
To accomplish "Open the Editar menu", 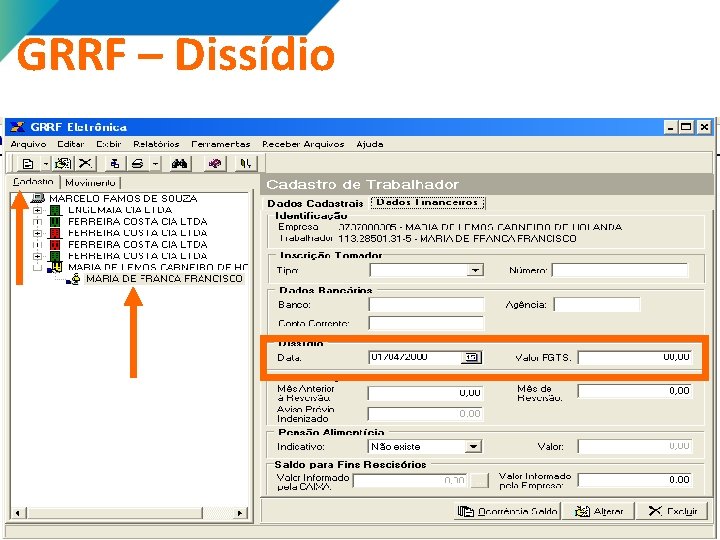I will [x=71, y=144].
